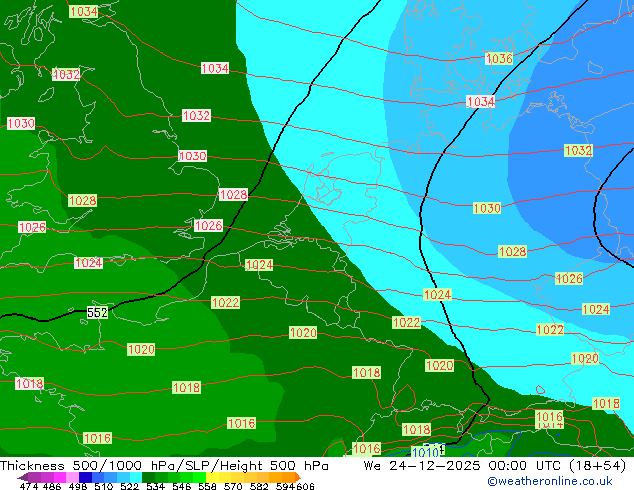The width and height of the screenshot is (634, 490).
Task: Click the cyan legend swatch before 534
Action: [x=136, y=477]
